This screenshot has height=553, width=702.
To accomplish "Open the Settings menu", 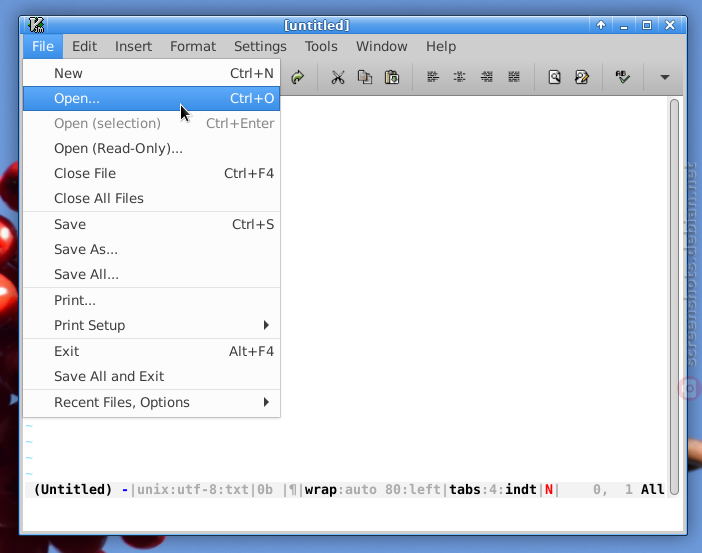I will (x=260, y=46).
